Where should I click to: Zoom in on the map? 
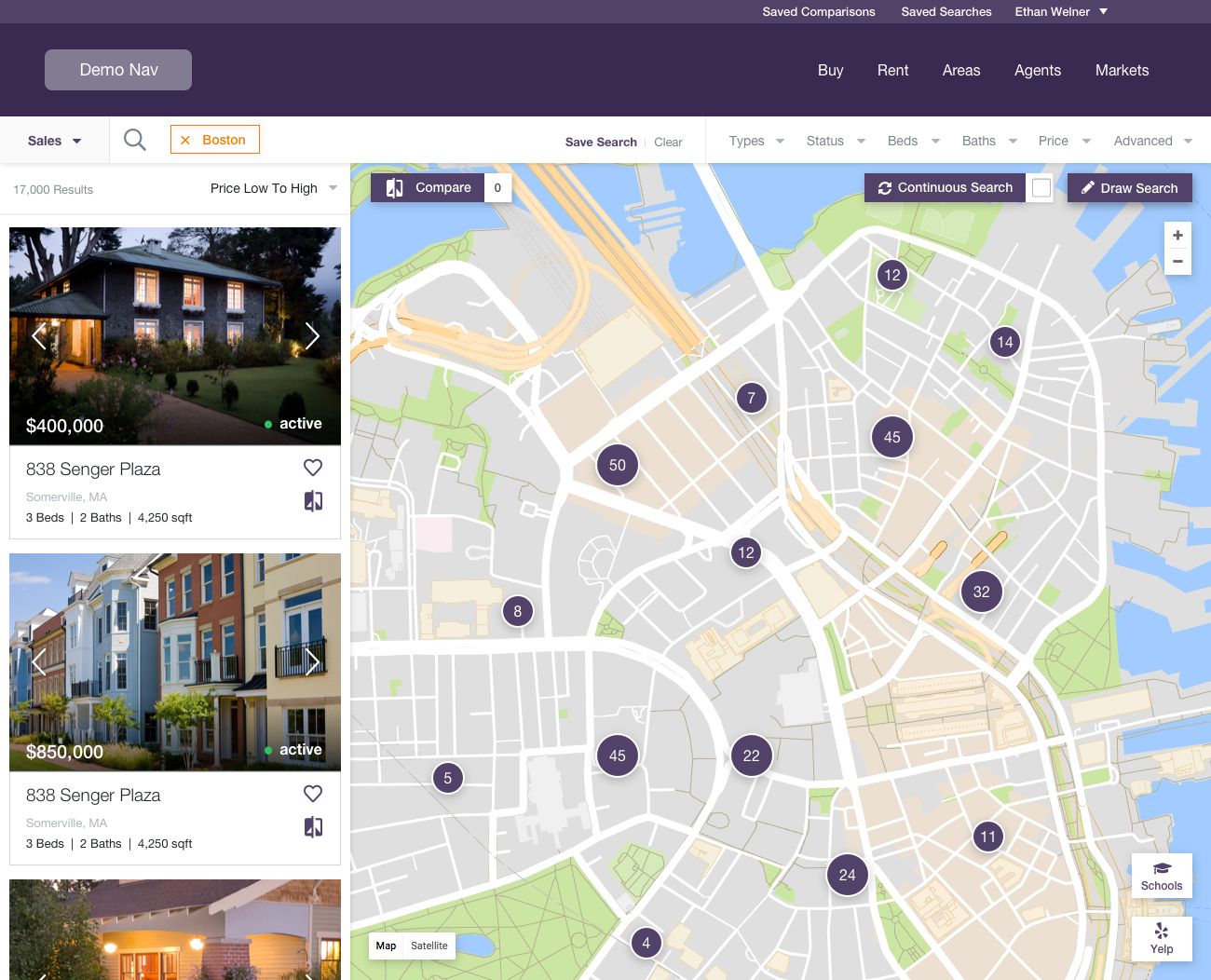pos(1177,236)
